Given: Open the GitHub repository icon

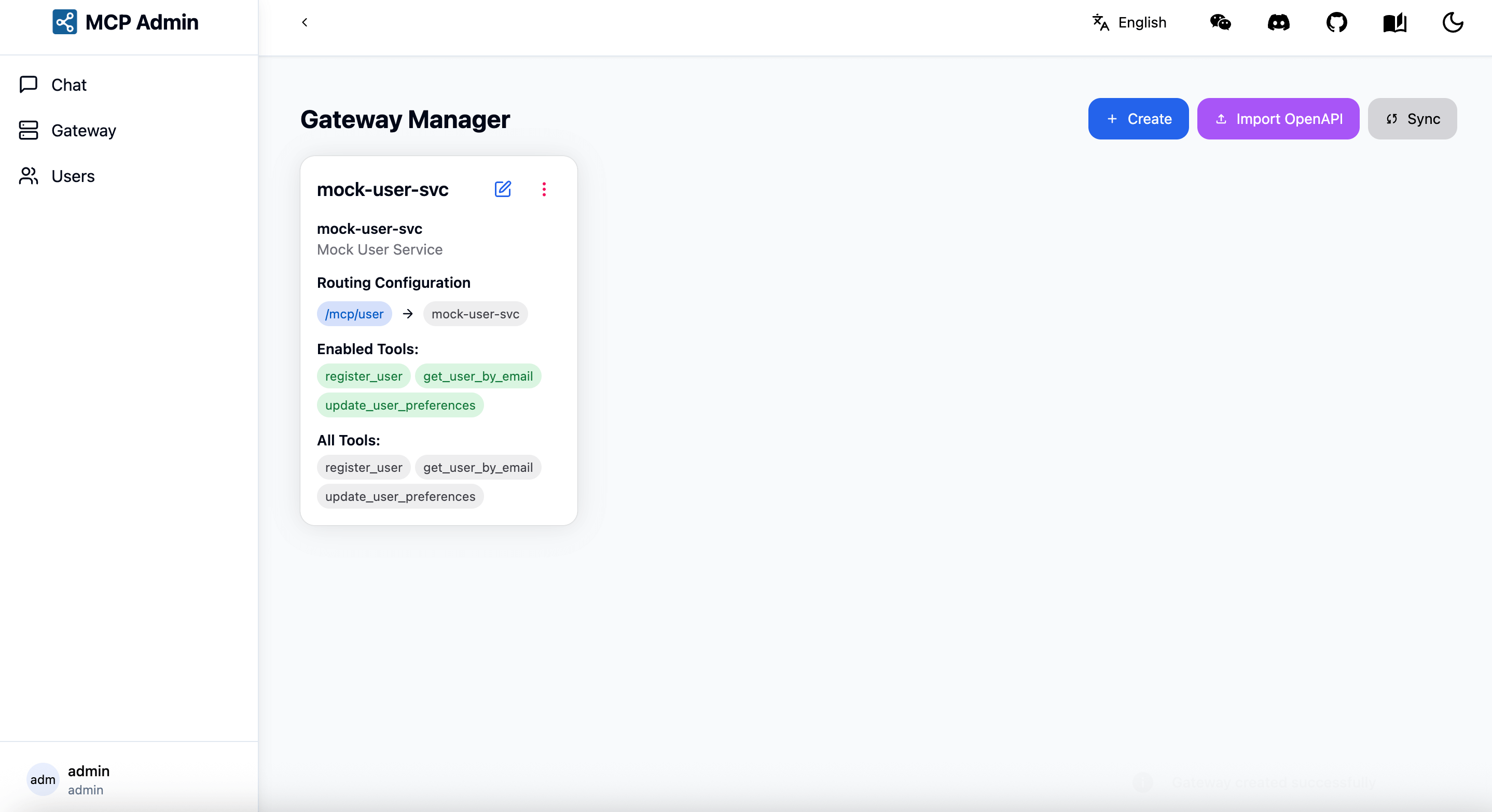Looking at the screenshot, I should (1337, 23).
